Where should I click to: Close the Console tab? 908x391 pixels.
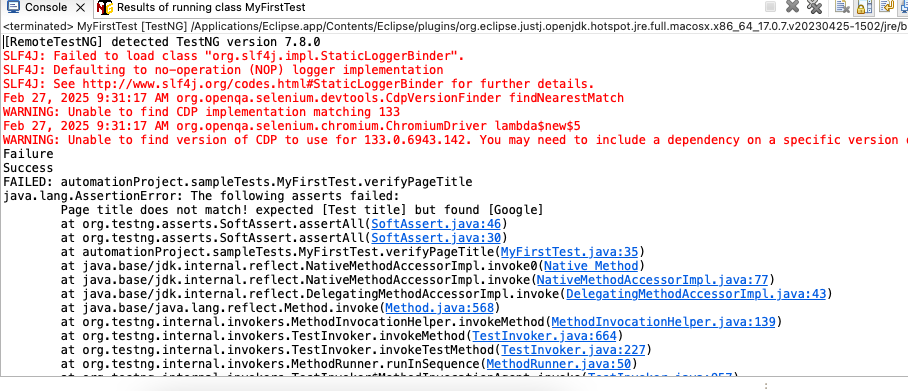82,8
